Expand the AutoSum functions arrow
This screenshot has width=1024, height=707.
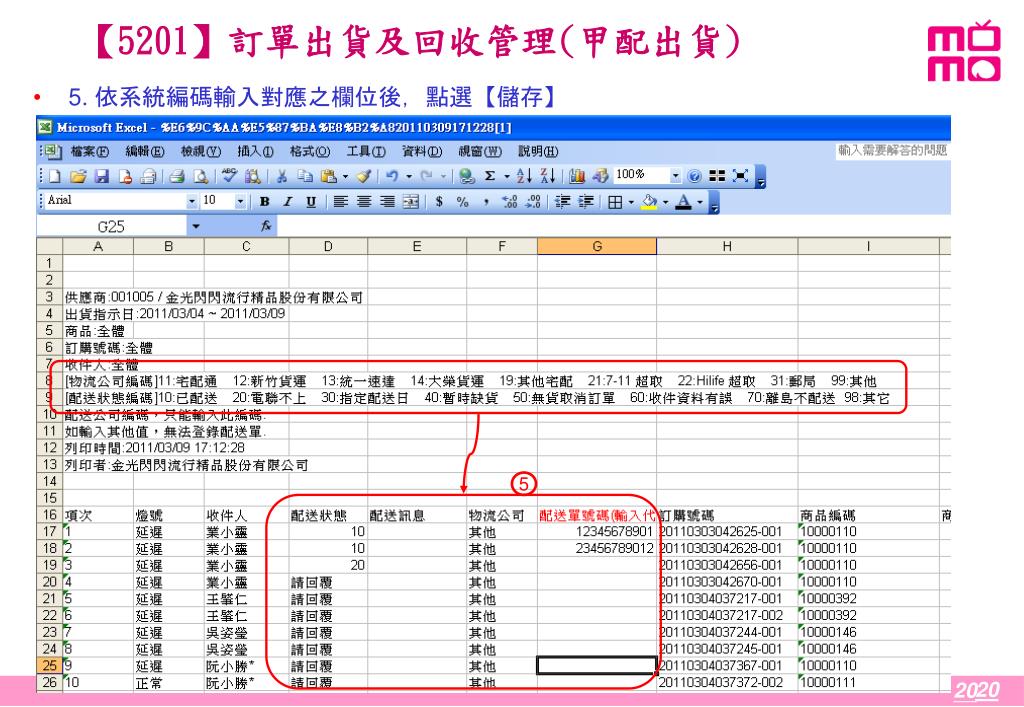click(506, 177)
